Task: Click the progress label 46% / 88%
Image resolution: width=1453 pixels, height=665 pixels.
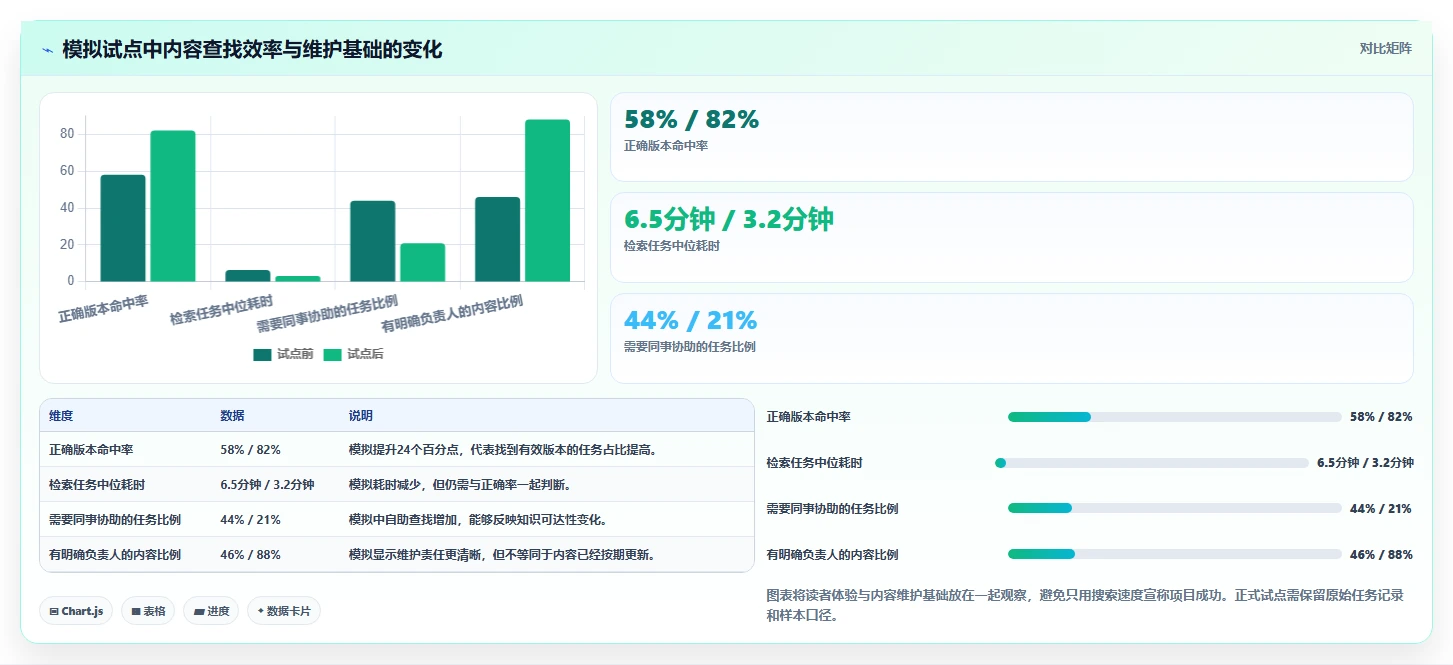Action: click(1381, 554)
